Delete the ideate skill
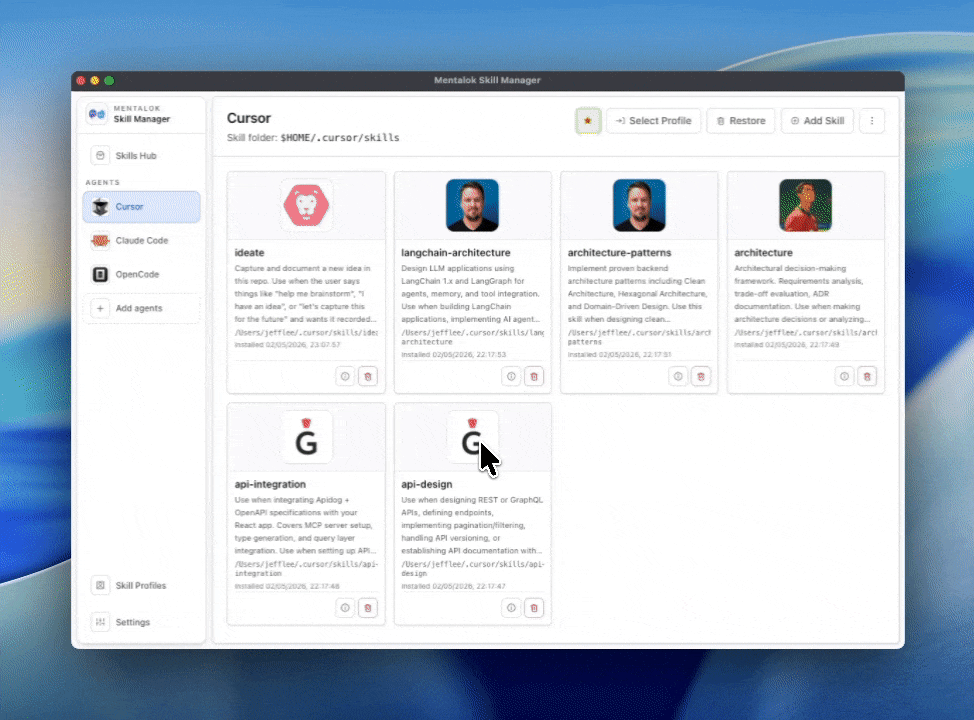 [368, 376]
